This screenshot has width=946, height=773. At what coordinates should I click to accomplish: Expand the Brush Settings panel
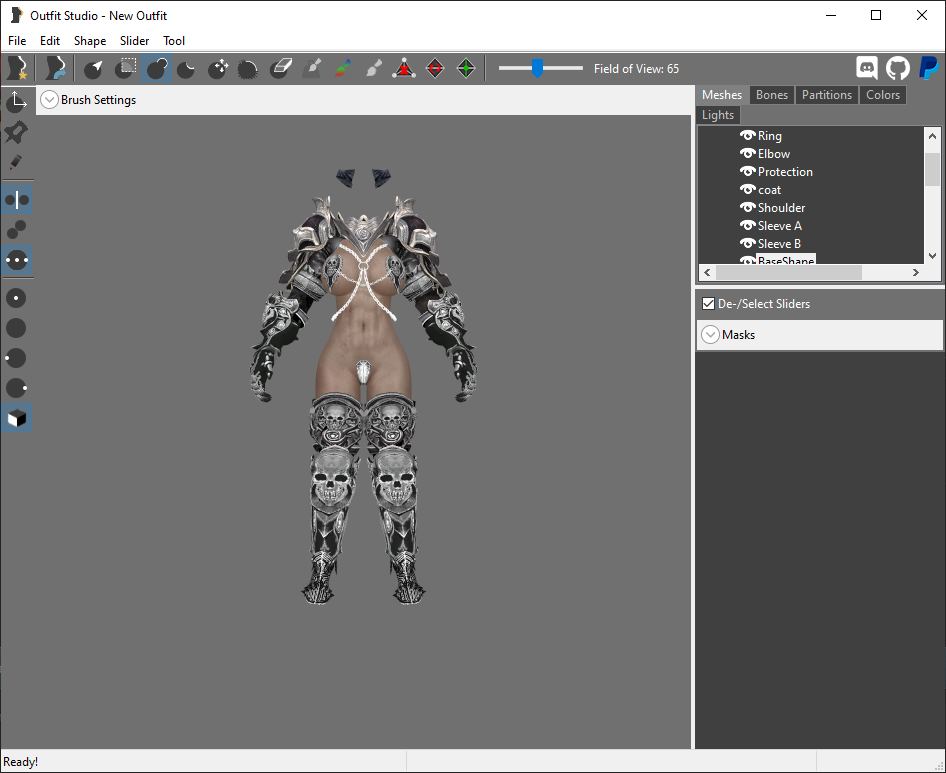[49, 100]
